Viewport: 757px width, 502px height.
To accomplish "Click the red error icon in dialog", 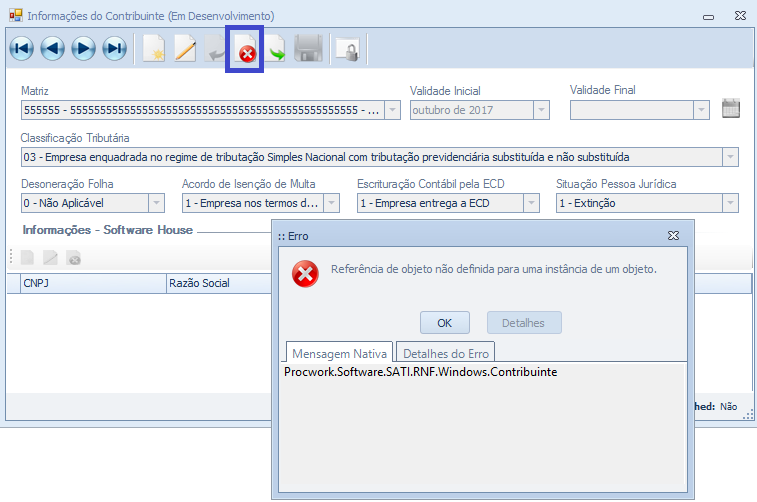I will coord(305,274).
